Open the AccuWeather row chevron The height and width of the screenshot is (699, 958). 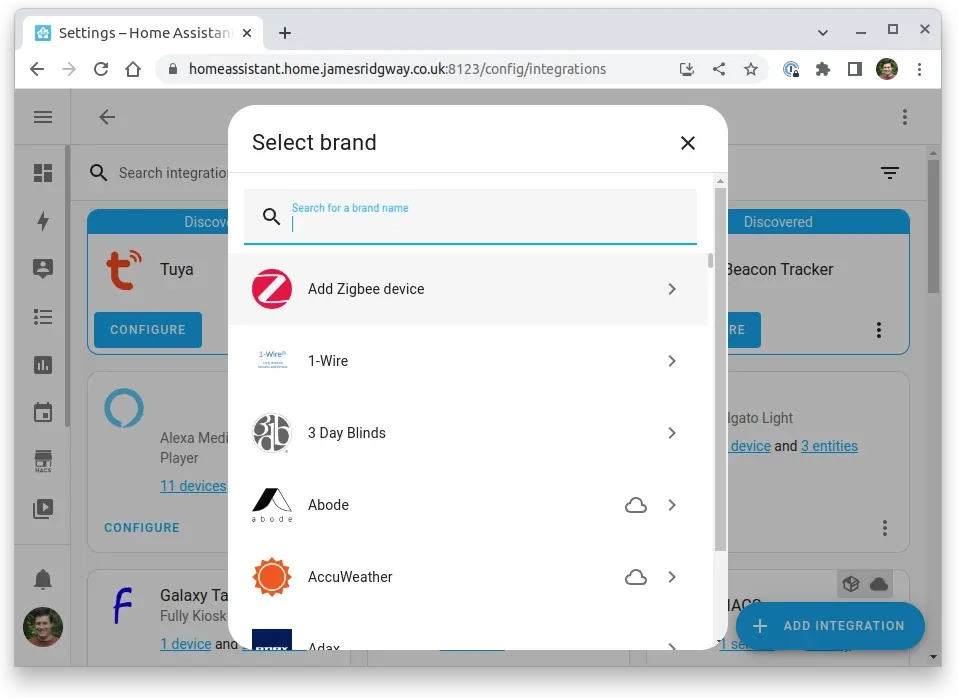click(x=671, y=577)
